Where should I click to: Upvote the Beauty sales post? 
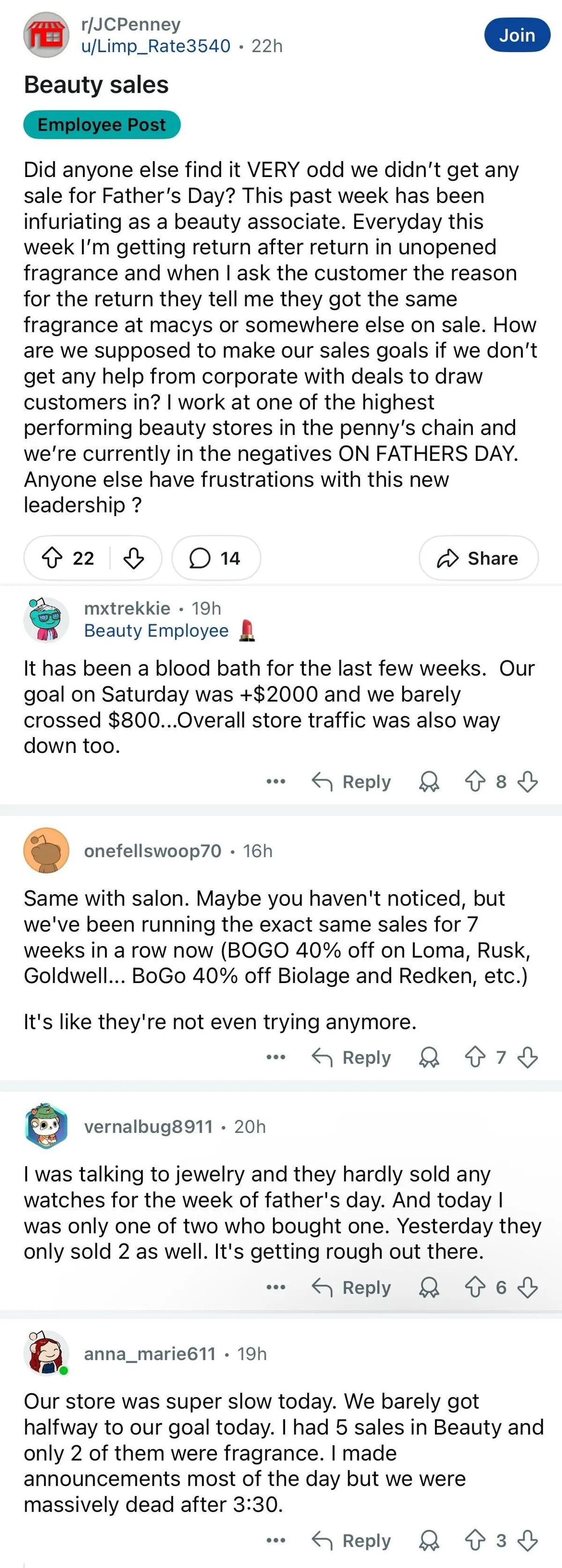click(52, 558)
